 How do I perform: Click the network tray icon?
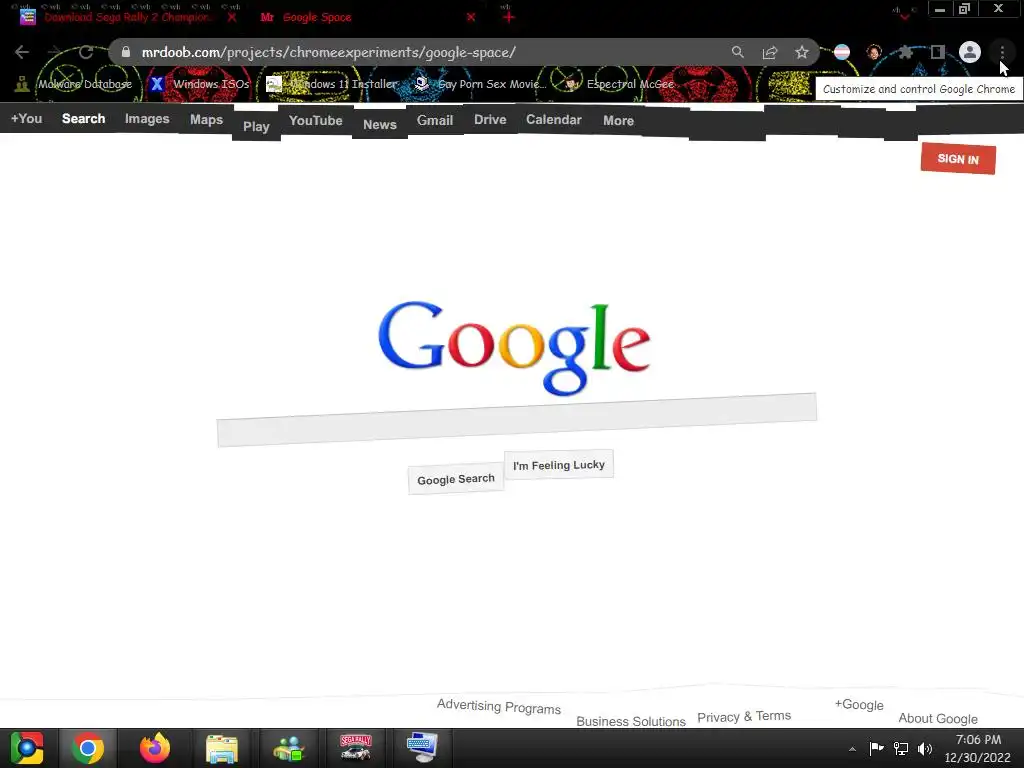tap(901, 748)
